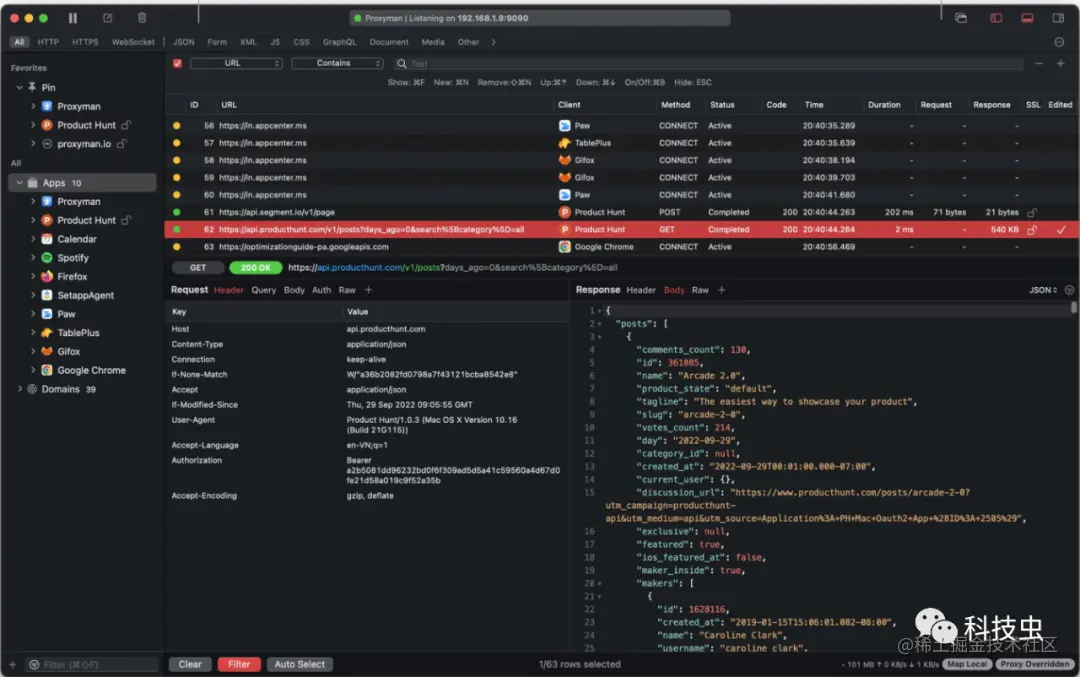Screen dimensions: 1080x677
Task: Select the WebSocket filter tab
Action: (x=133, y=42)
